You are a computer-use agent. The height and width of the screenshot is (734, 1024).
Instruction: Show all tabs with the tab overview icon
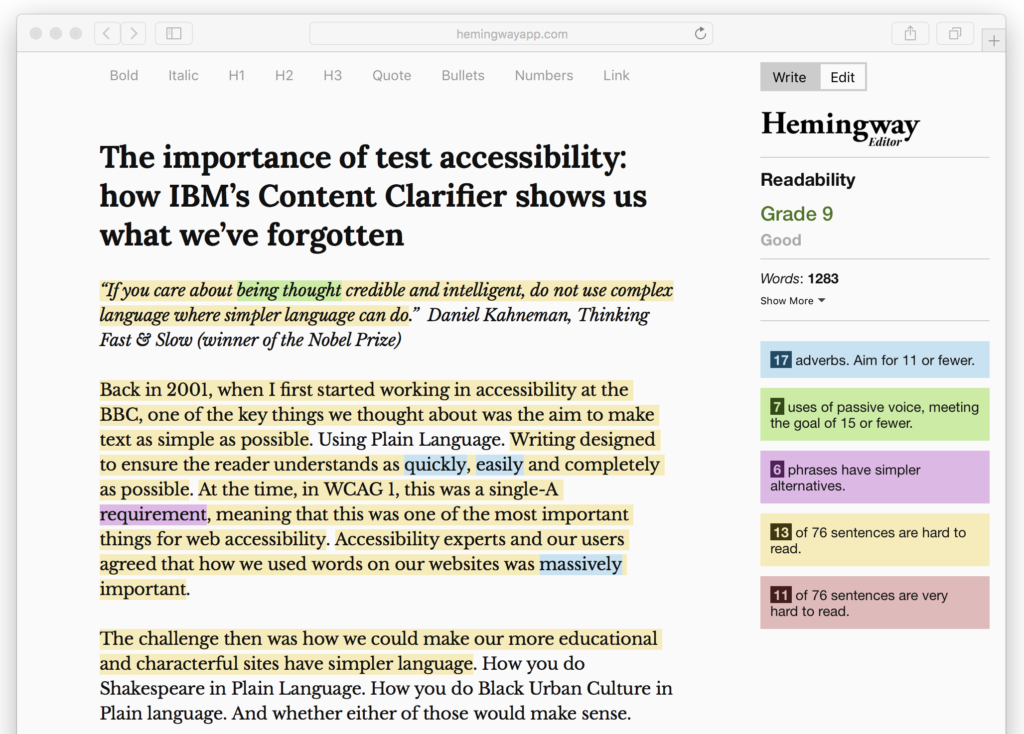pos(955,33)
